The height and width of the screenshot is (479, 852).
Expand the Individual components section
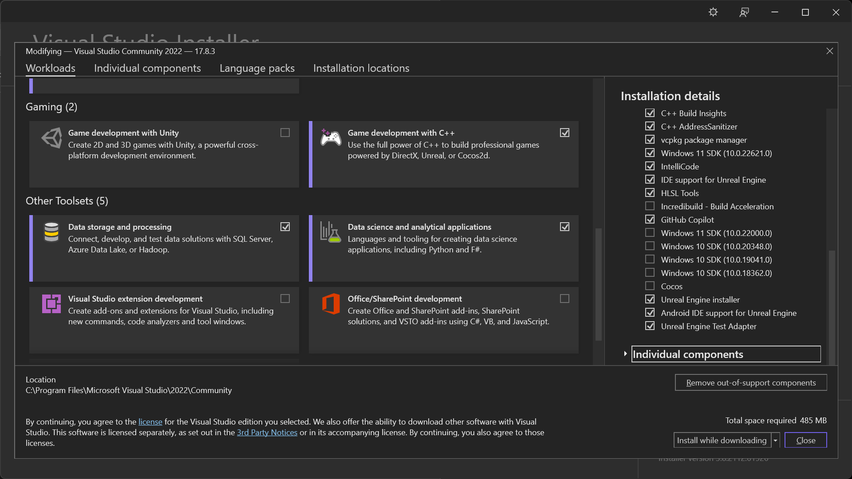coord(625,354)
